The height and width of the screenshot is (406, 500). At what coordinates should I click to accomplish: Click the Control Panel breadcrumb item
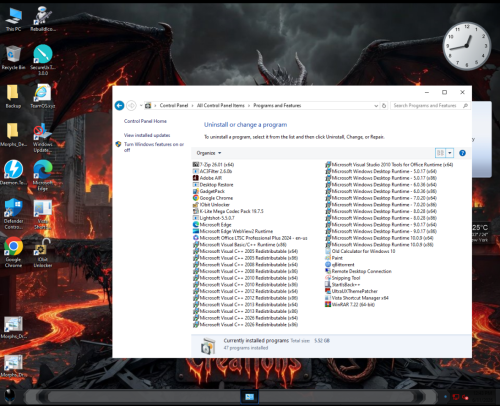[174, 105]
